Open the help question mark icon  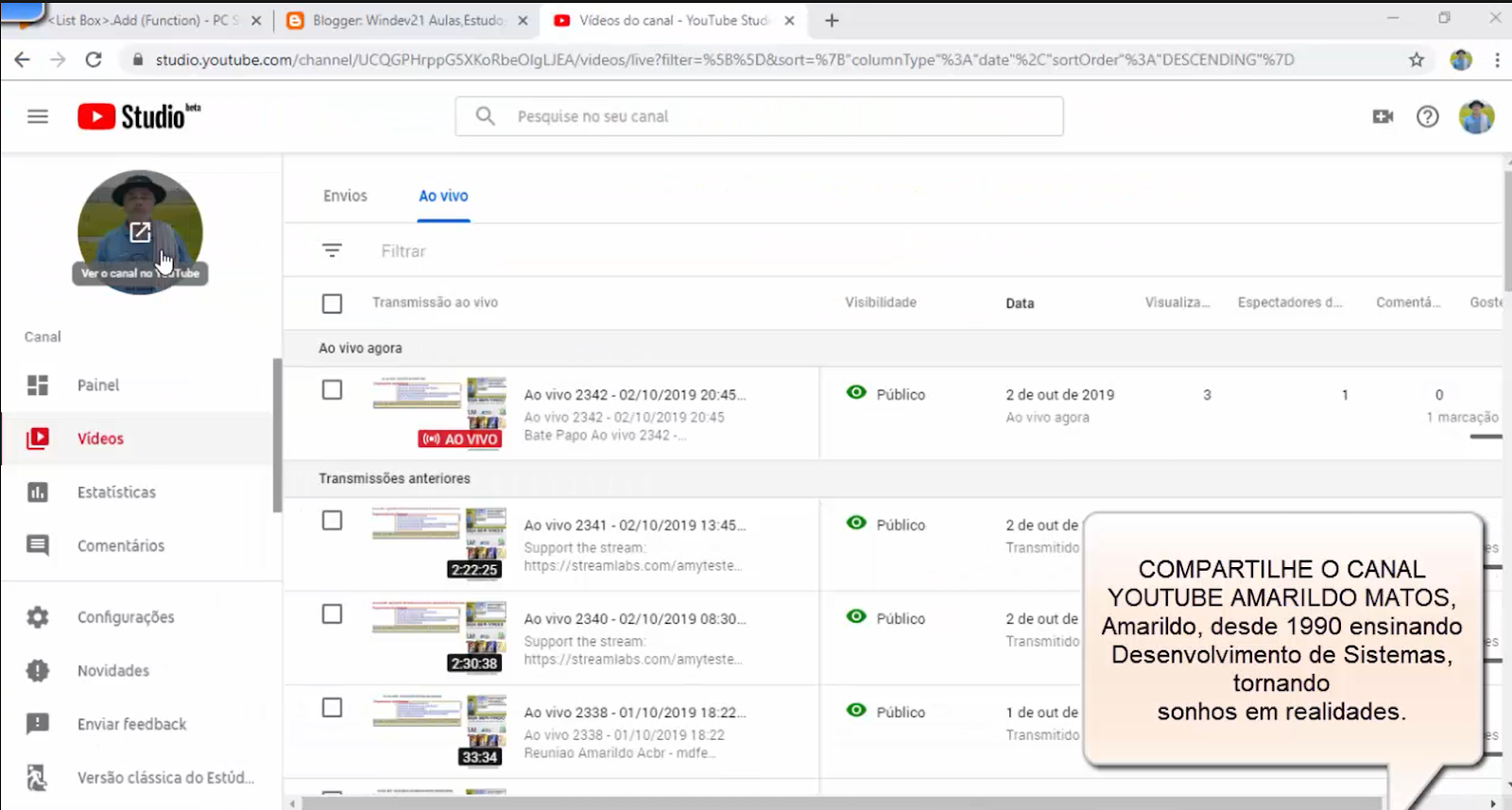[1427, 116]
